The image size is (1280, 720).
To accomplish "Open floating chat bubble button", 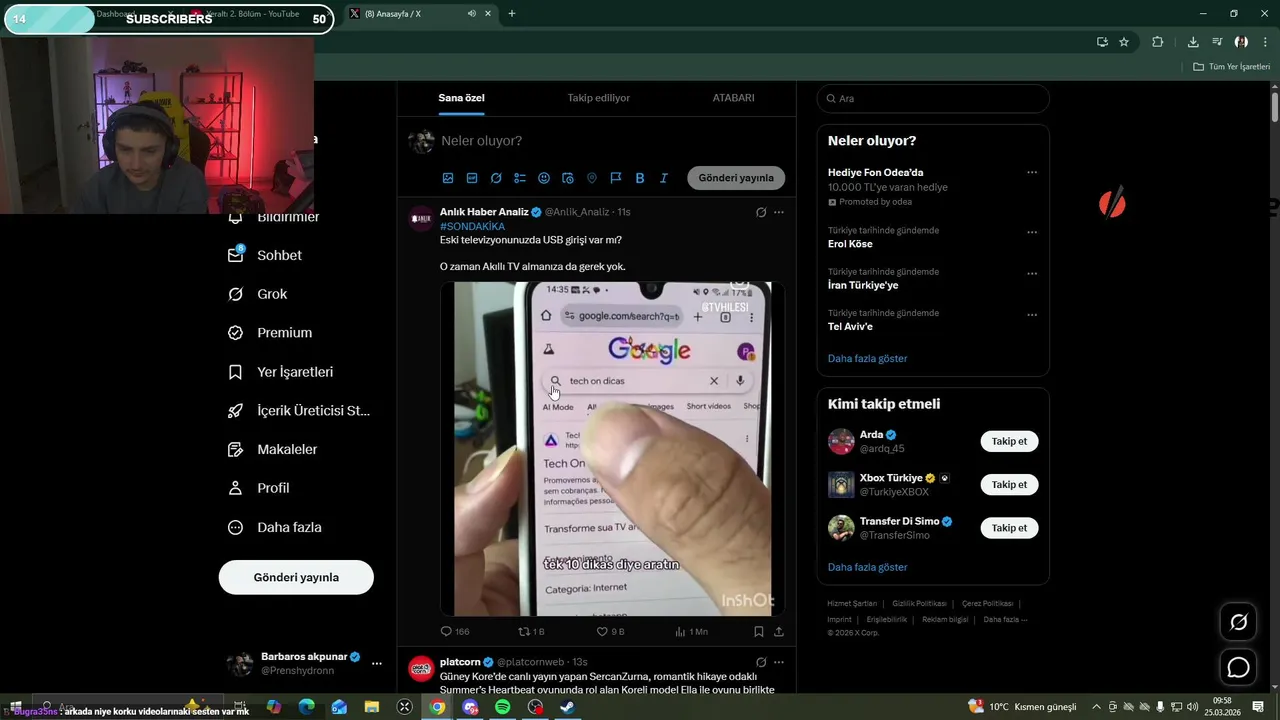I will point(1238,667).
